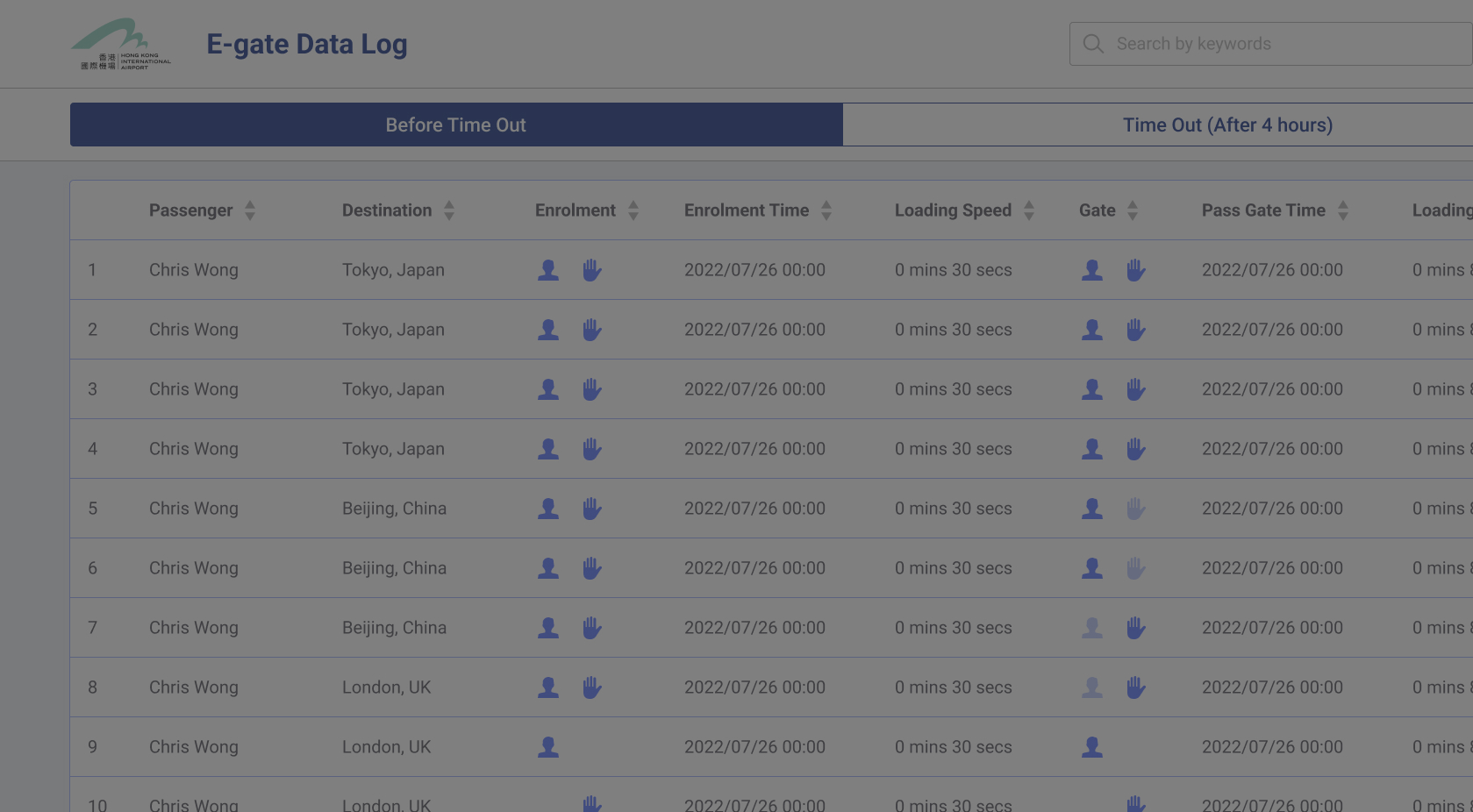Image resolution: width=1473 pixels, height=812 pixels.
Task: Click the faded Gate face icon in row 7
Action: tap(1092, 628)
